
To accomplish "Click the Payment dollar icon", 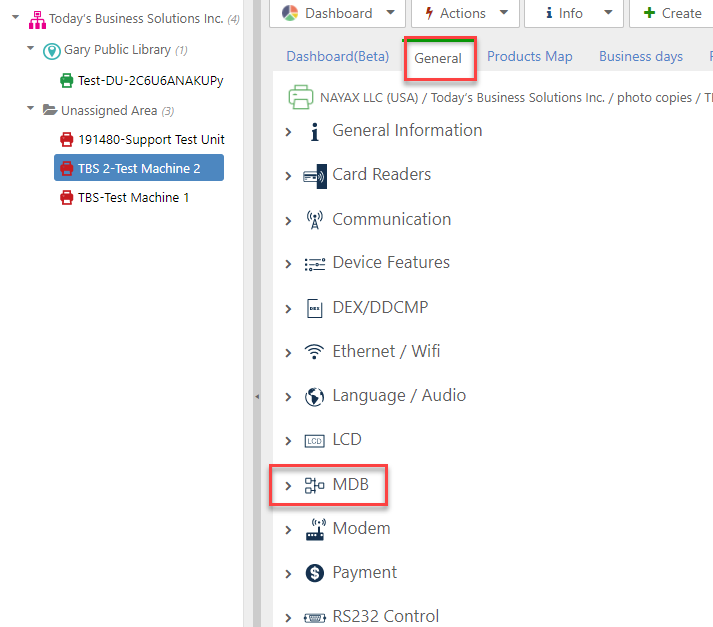I will (x=315, y=573).
